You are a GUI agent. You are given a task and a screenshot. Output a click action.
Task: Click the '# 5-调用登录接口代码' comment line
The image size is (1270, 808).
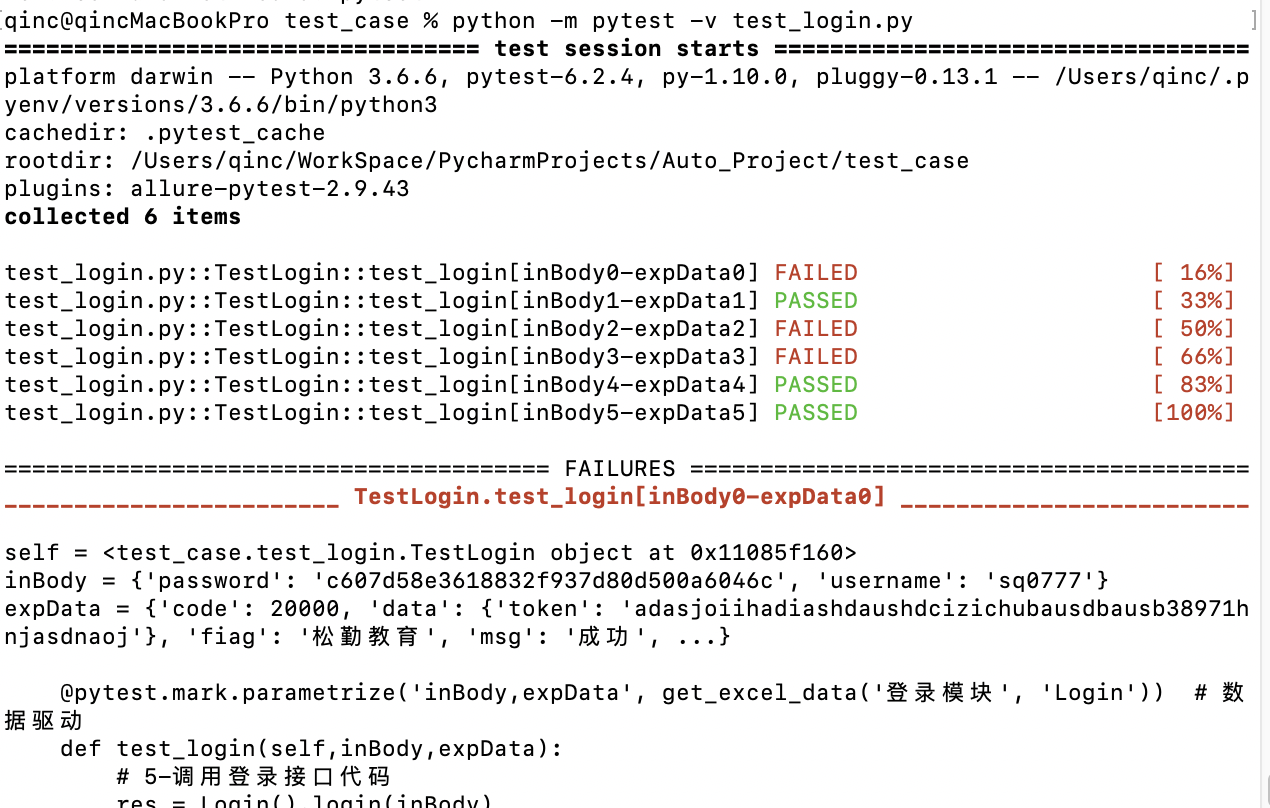pyautogui.click(x=253, y=777)
